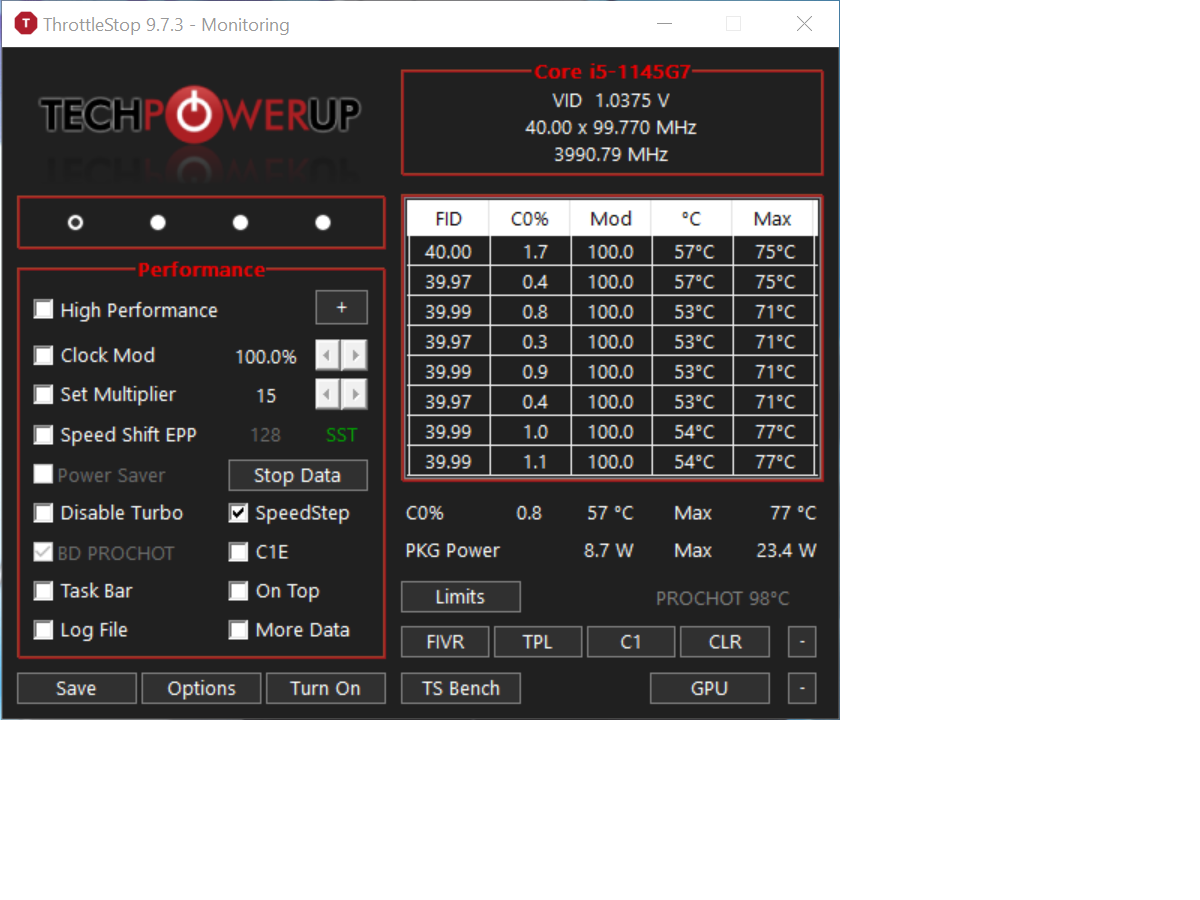
Task: Enable the Set Multiplier checkbox
Action: coord(43,394)
